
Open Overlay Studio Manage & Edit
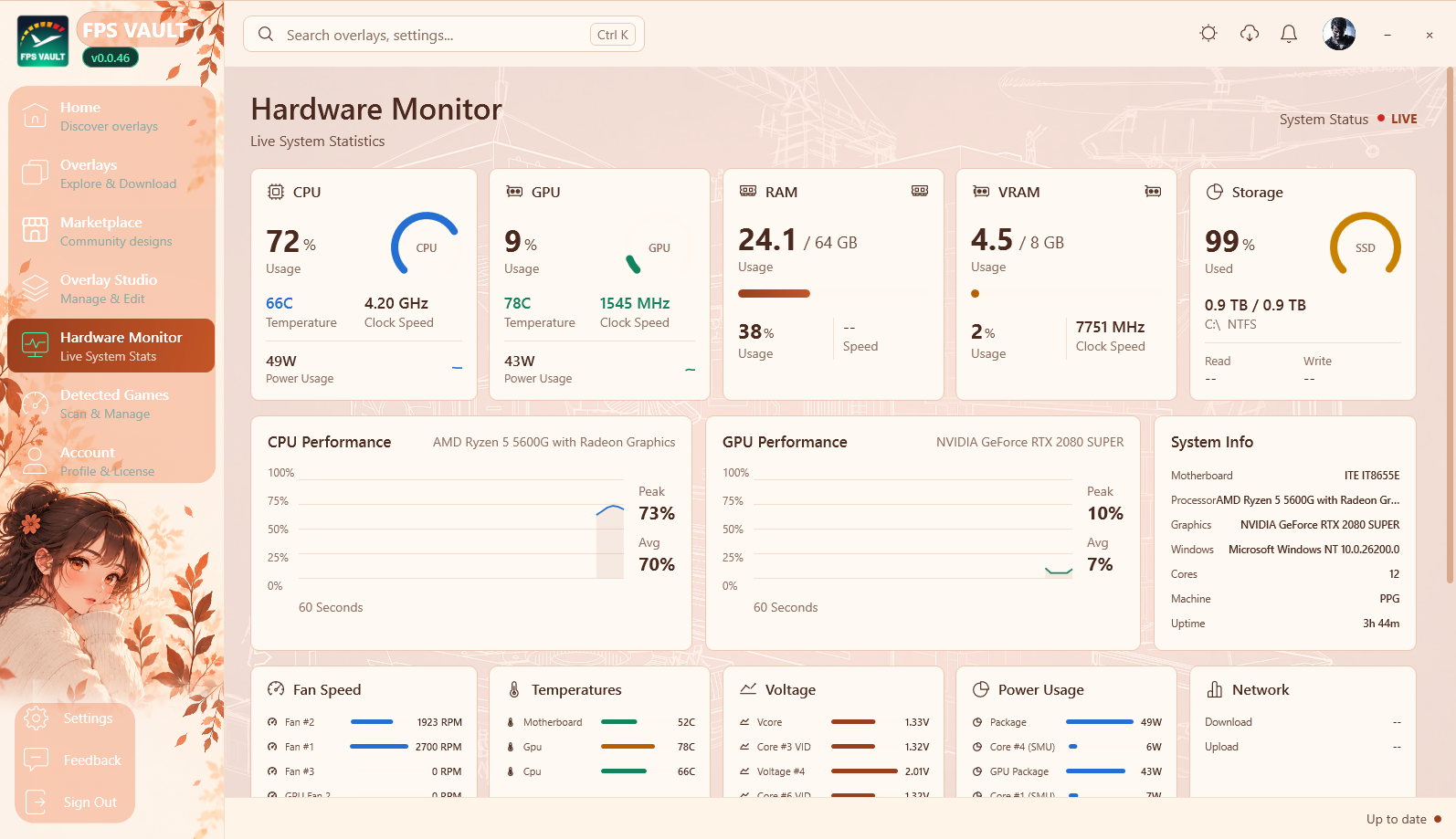111,288
